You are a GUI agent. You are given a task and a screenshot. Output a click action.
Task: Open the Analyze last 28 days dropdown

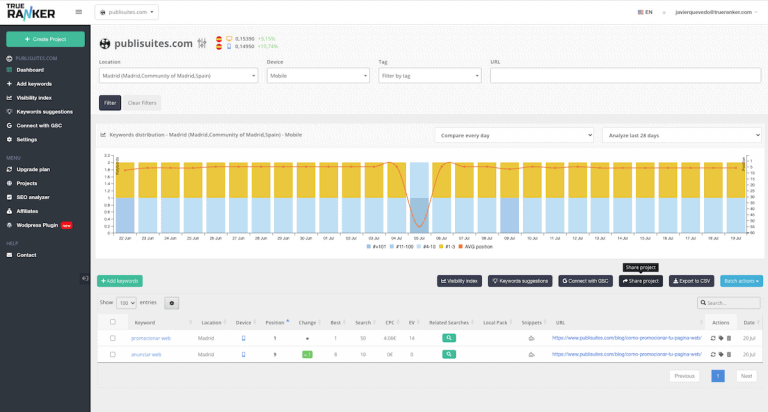[x=681, y=135]
